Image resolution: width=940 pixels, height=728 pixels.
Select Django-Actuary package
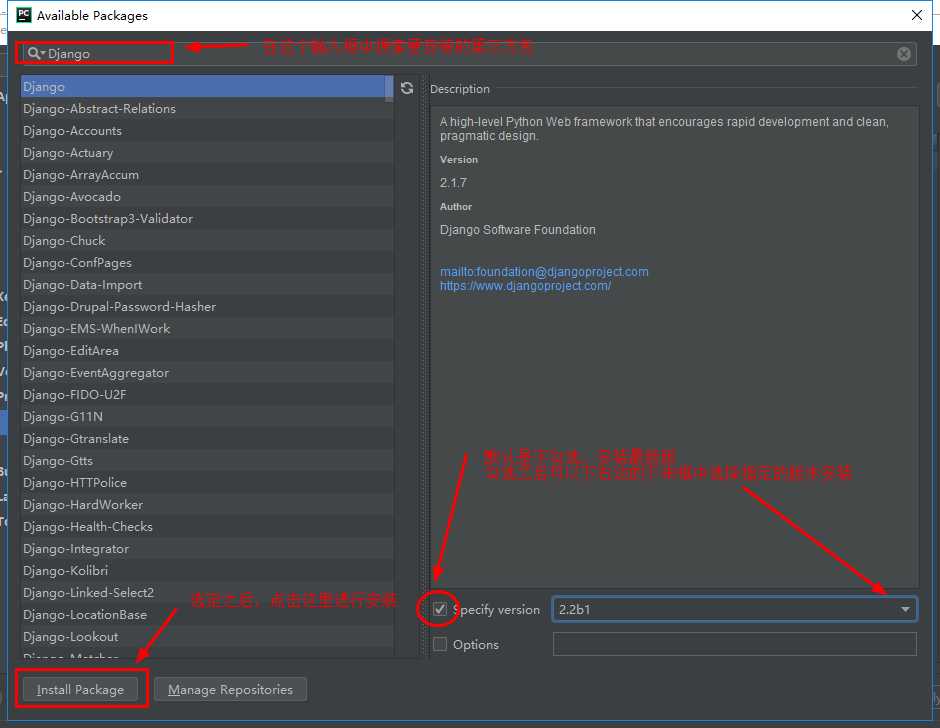(x=207, y=153)
